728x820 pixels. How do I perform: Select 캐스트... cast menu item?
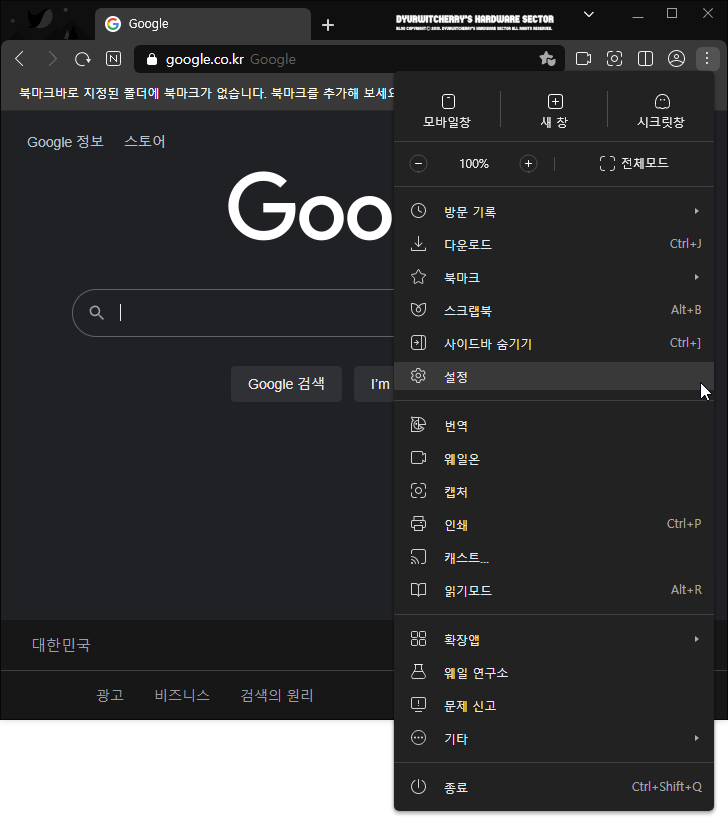[x=554, y=557]
